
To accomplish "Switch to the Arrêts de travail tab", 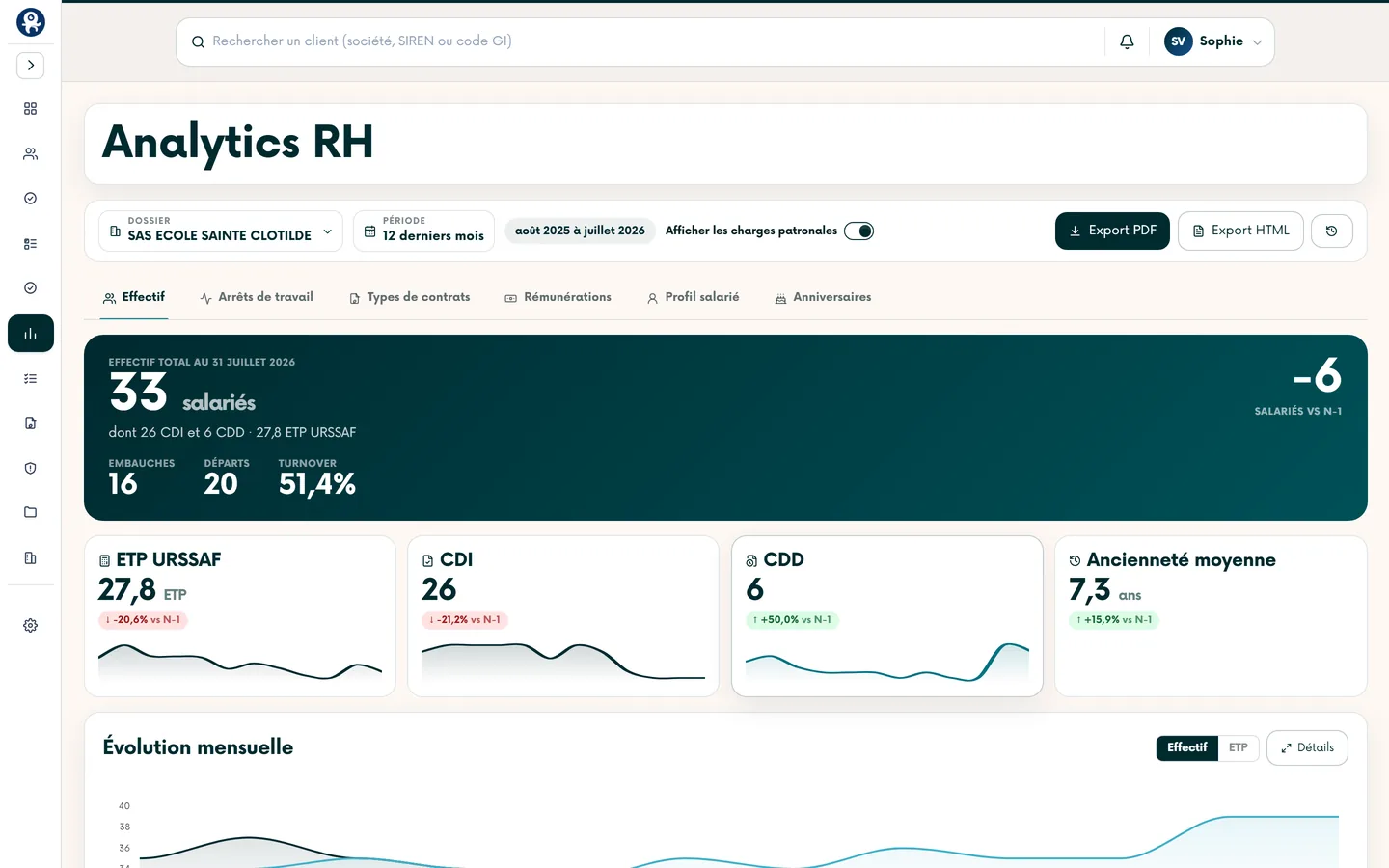I will 257,297.
